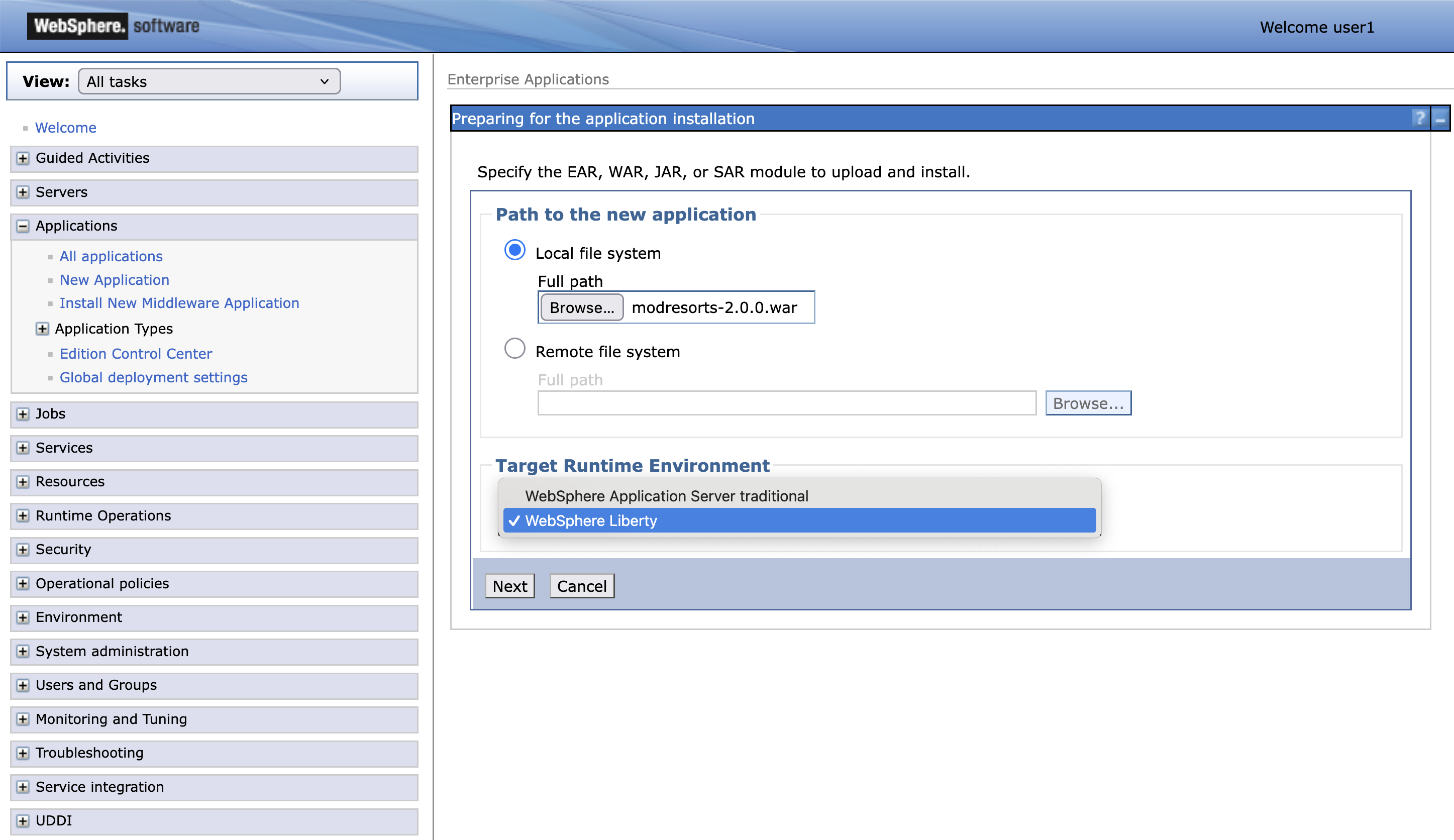The height and width of the screenshot is (840, 1454).
Task: Expand the Monitoring and Tuning section
Action: tap(23, 719)
